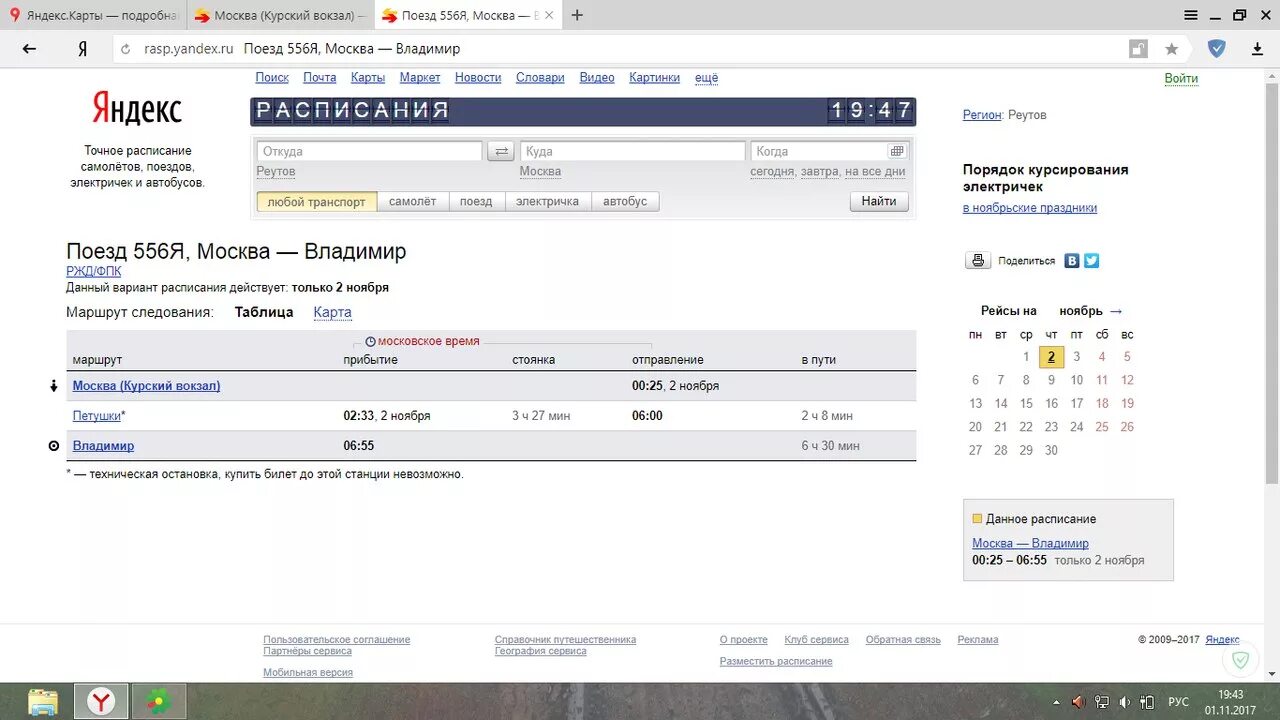
Task: Open 'Картинки' in top navigation
Action: pyautogui.click(x=654, y=78)
